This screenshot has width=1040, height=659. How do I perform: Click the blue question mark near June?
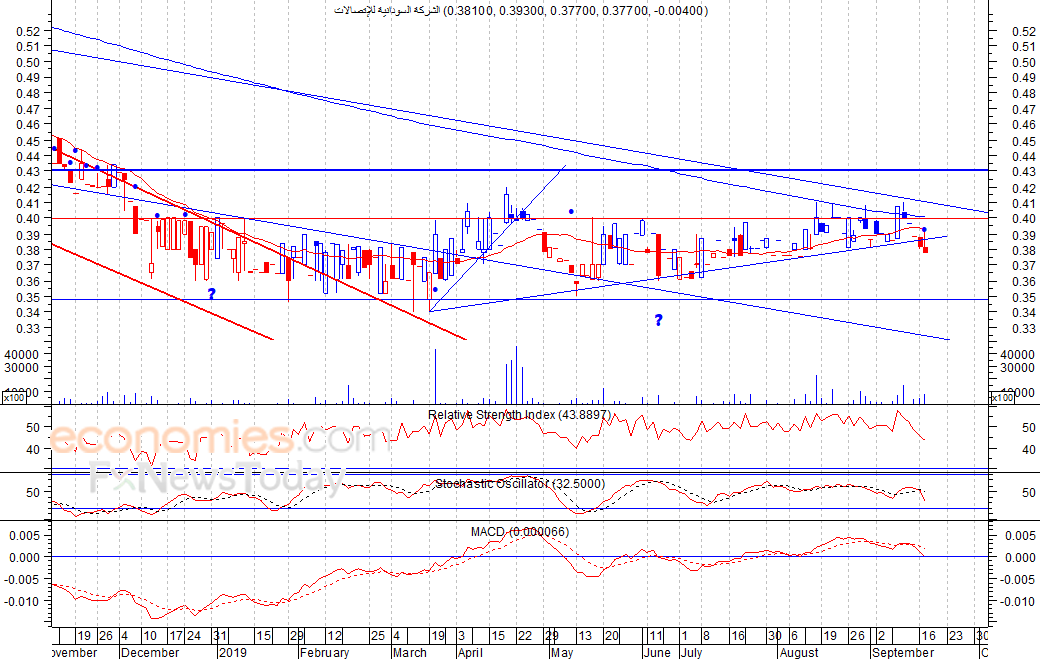[658, 320]
